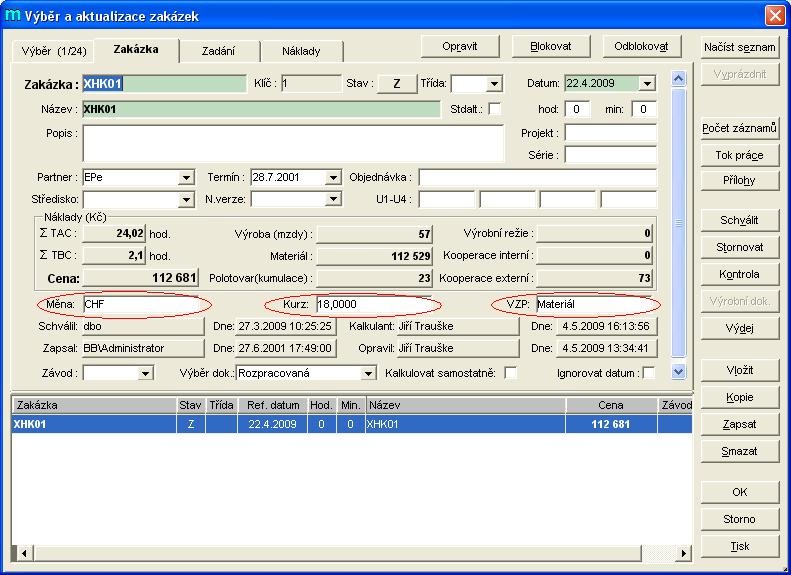Click the hod input field
This screenshot has width=791, height=575.
pos(578,109)
